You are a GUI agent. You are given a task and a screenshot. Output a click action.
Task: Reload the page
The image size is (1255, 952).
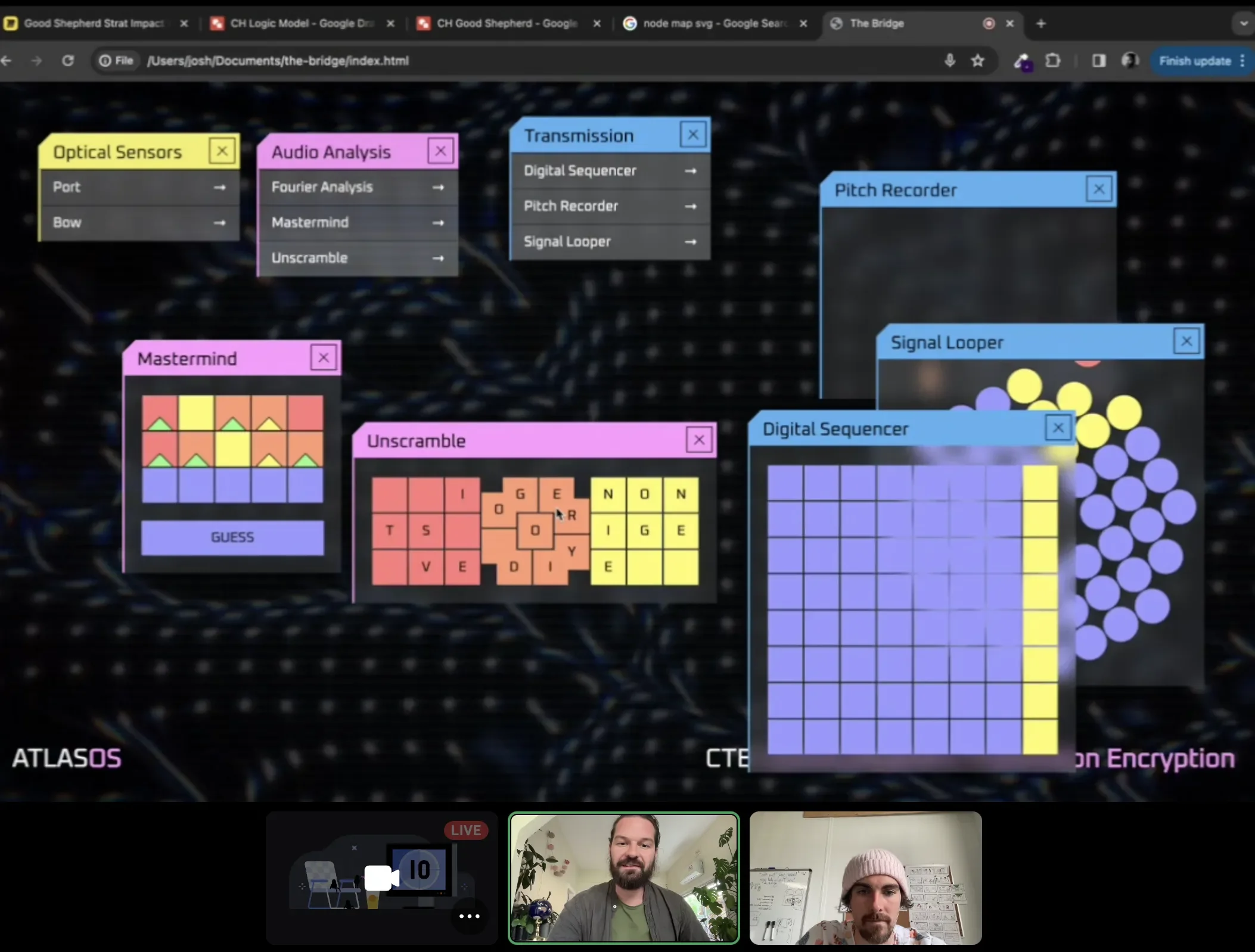[x=68, y=61]
